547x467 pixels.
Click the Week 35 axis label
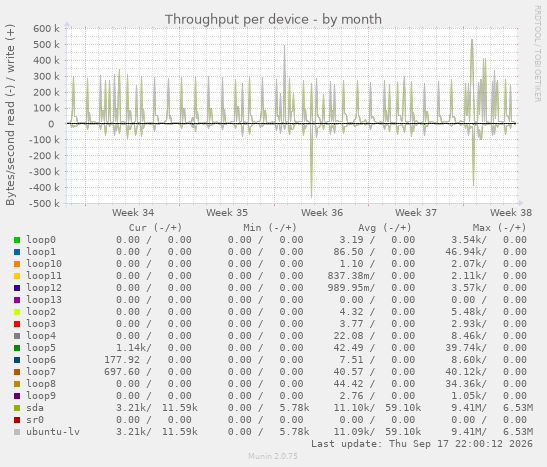pos(227,213)
